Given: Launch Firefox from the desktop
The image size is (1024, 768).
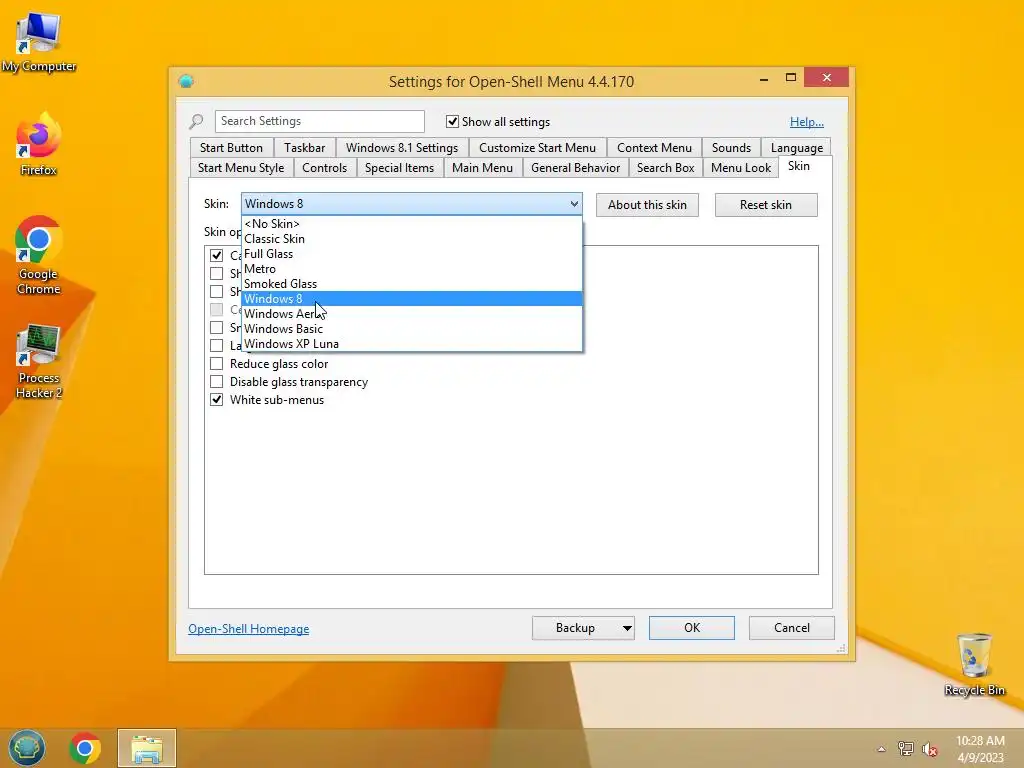Looking at the screenshot, I should click(x=39, y=144).
